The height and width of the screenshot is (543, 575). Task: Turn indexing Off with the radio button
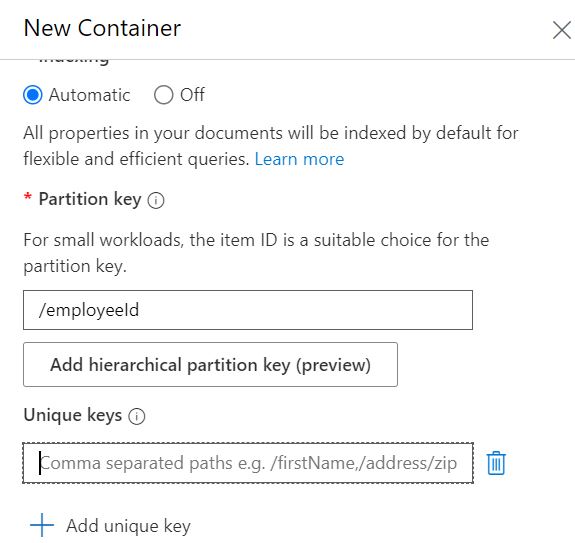(163, 95)
